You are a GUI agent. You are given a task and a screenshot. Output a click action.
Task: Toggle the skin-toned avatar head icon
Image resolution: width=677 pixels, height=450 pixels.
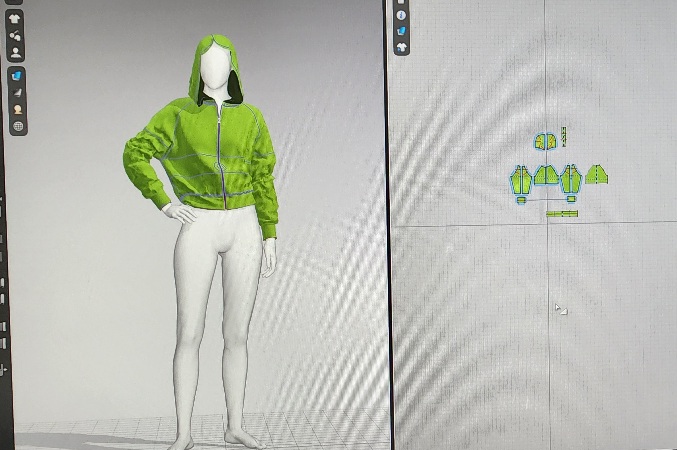[x=17, y=110]
